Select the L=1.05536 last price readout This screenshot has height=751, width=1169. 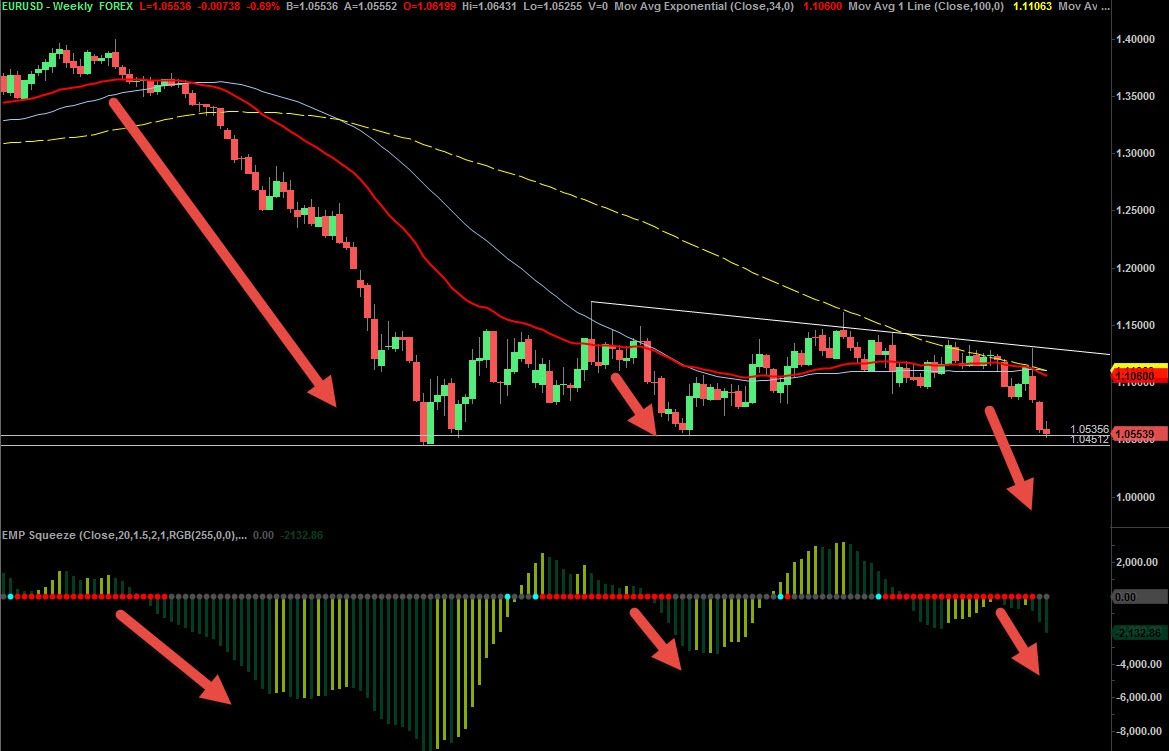165,6
